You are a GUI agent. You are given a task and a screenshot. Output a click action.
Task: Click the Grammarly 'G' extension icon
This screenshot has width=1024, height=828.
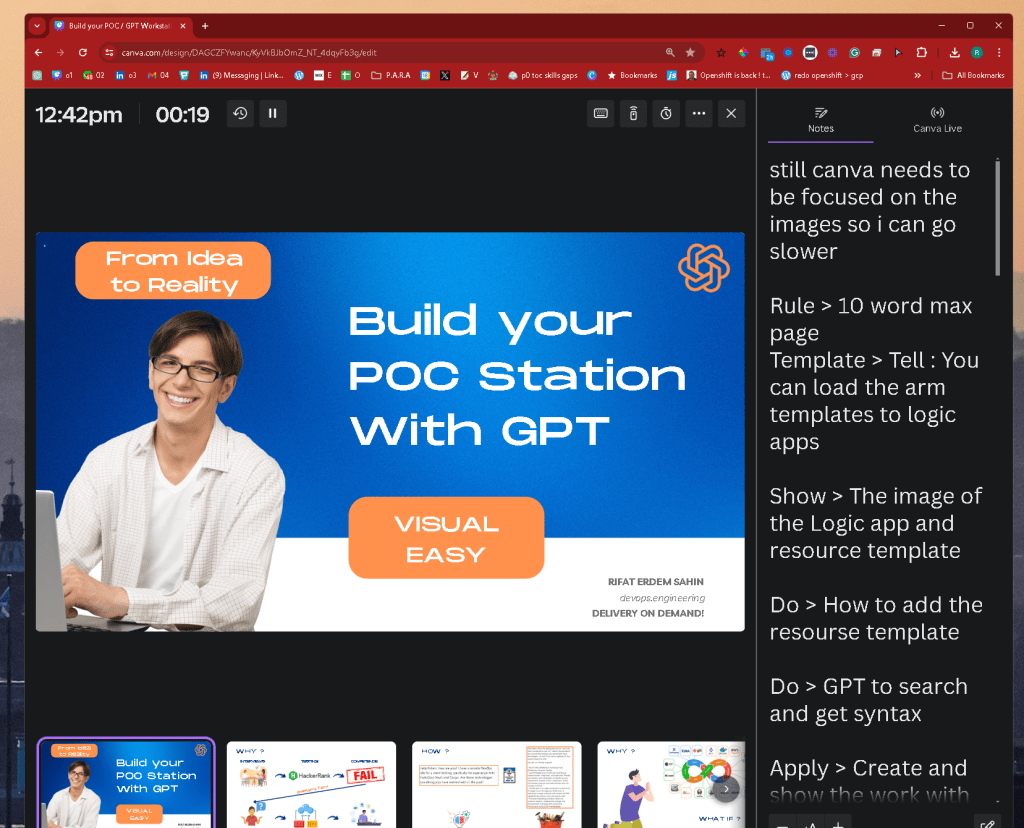(x=854, y=52)
